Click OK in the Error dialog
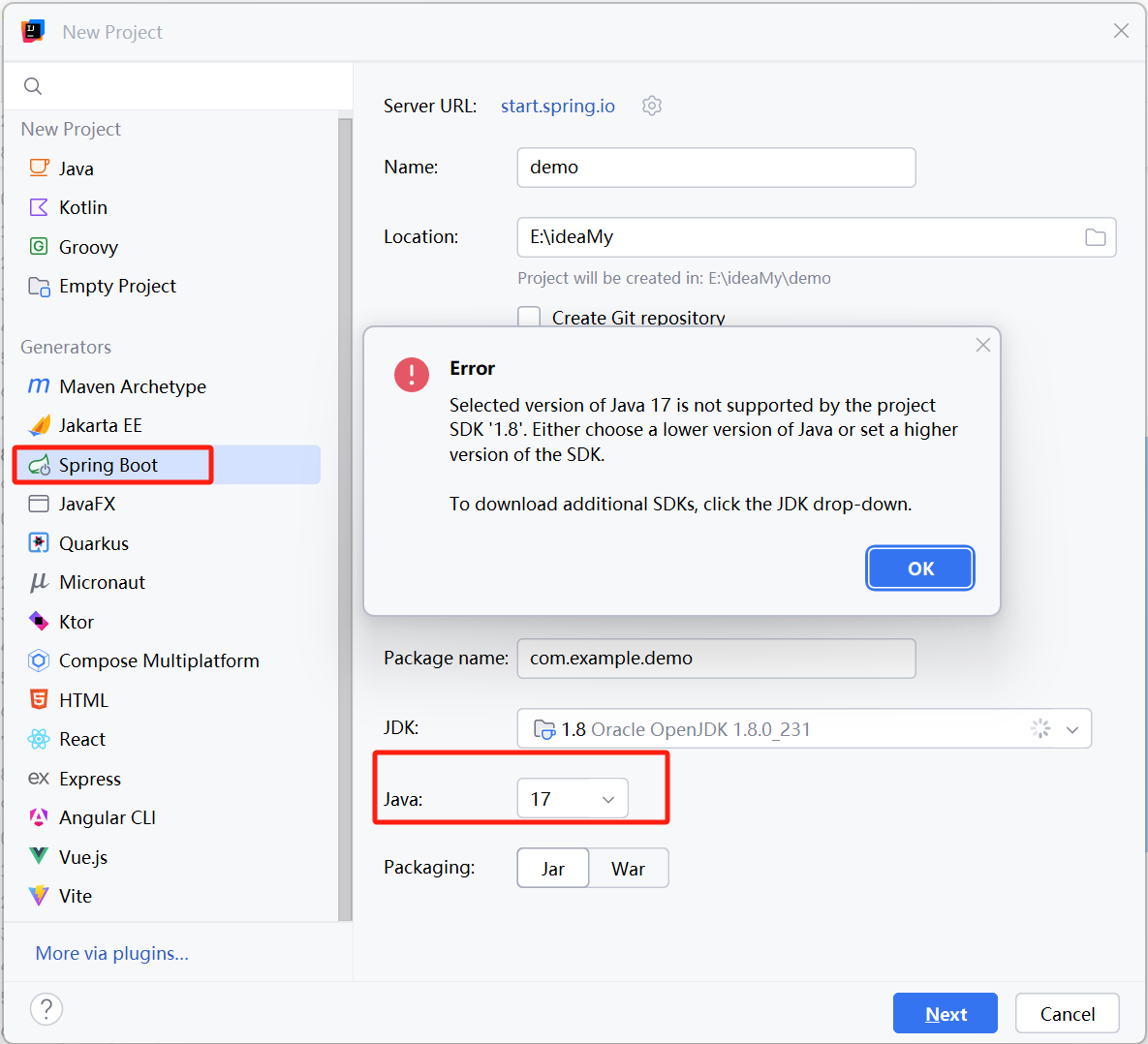This screenshot has width=1148, height=1044. [x=920, y=568]
